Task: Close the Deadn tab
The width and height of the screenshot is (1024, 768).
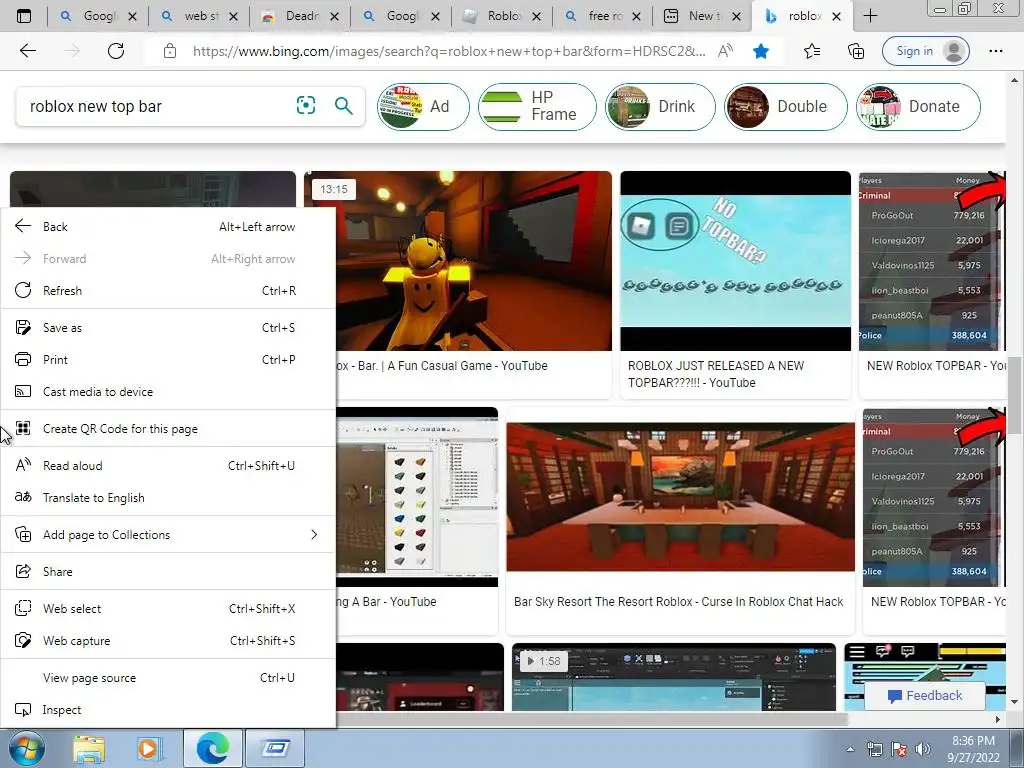Action: 334,16
